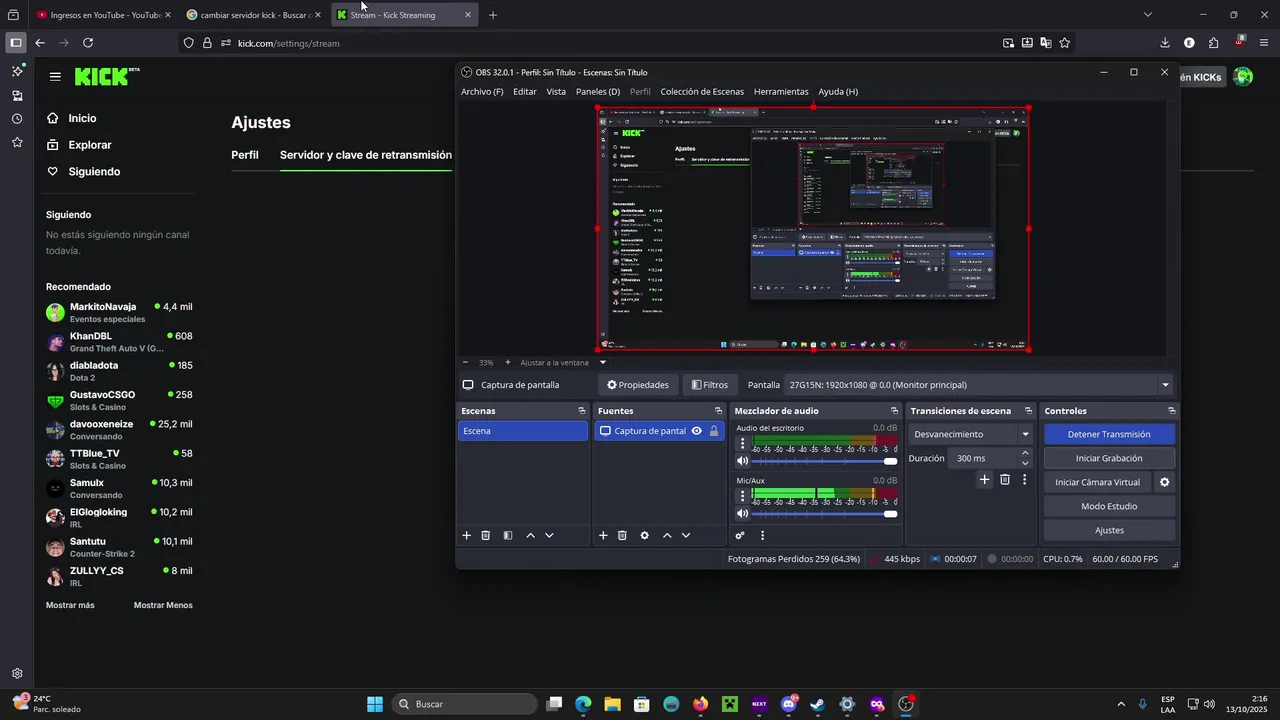The image size is (1280, 720).
Task: Click Detener Transmisión button
Action: point(1109,434)
